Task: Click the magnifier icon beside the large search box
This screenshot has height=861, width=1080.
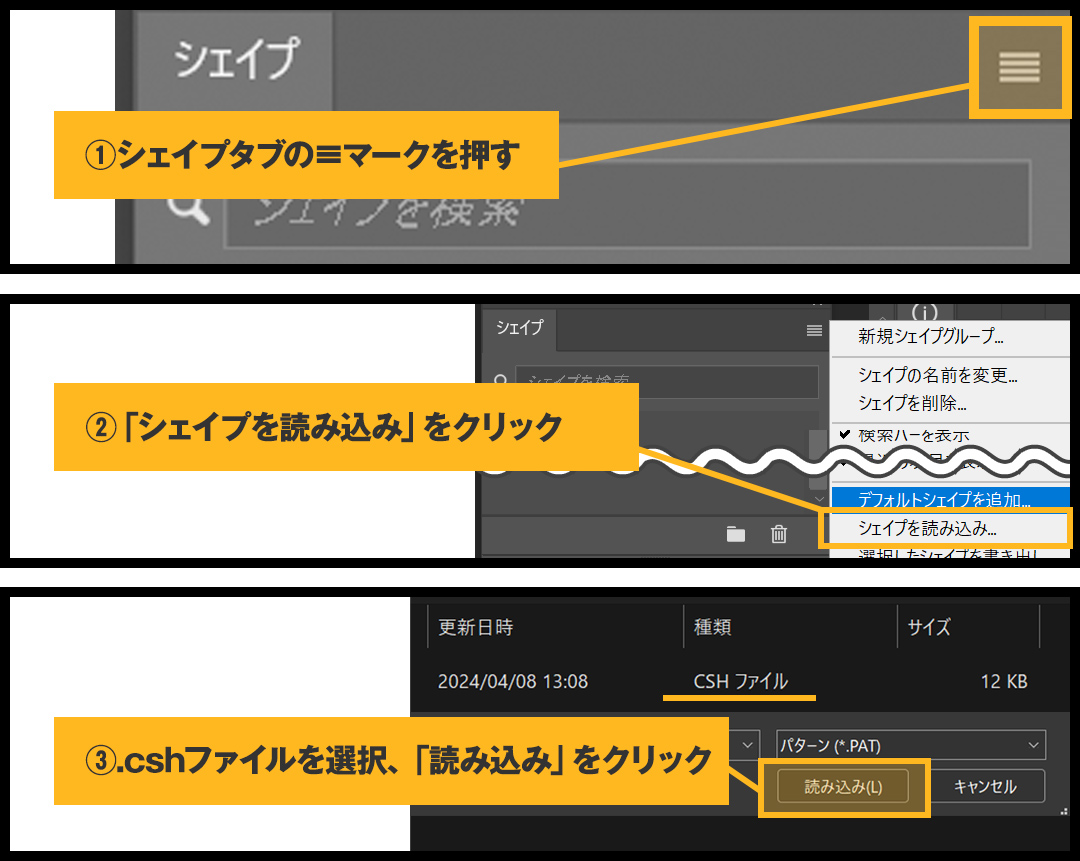Action: click(x=188, y=208)
